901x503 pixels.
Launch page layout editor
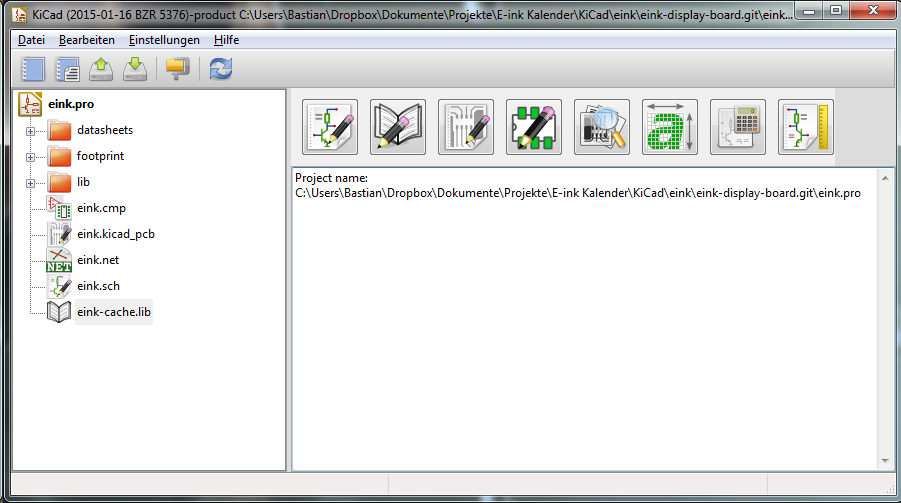point(806,127)
